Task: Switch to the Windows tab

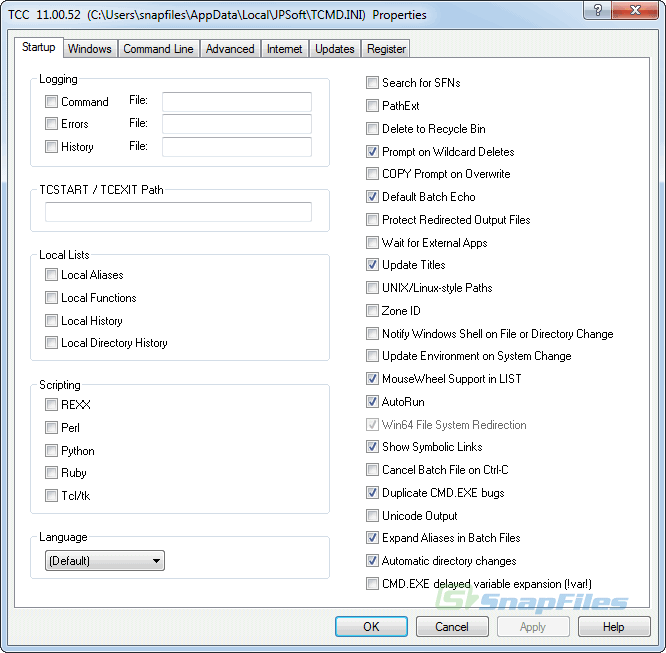Action: click(90, 49)
